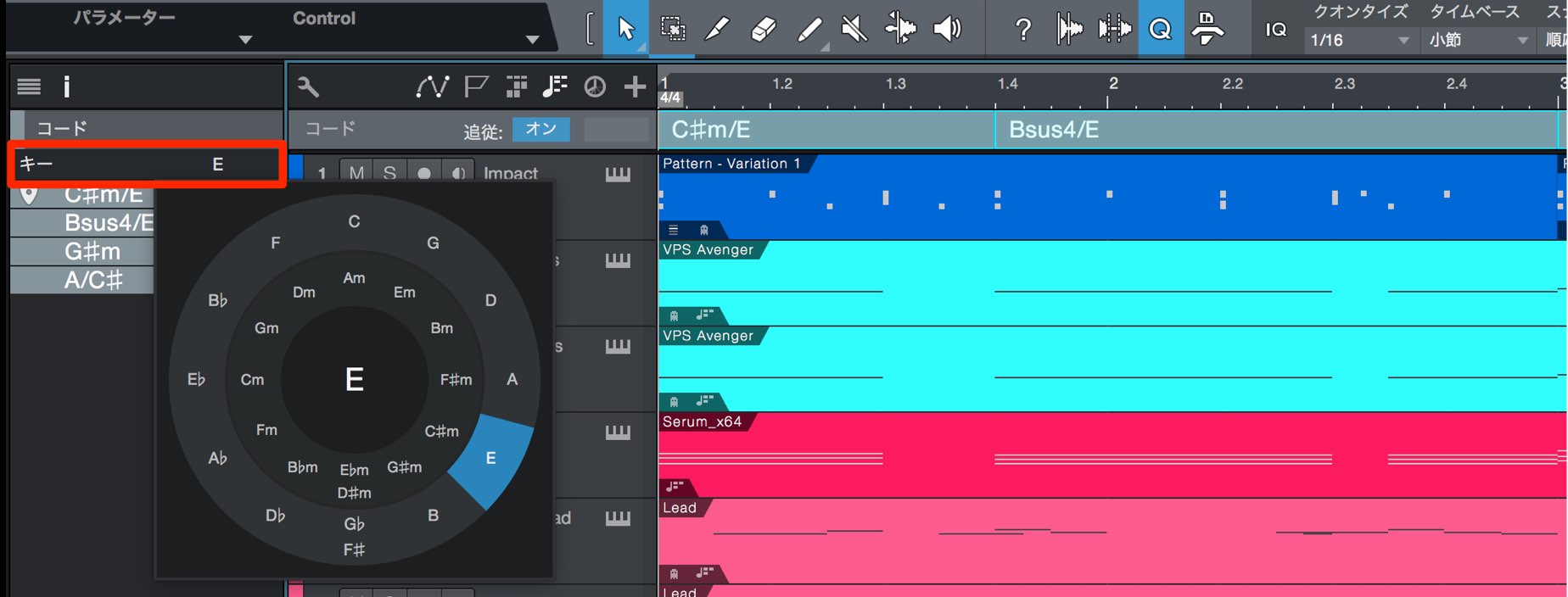The image size is (1568, 597).
Task: Choose Db major on key wheel
Action: pos(275,515)
